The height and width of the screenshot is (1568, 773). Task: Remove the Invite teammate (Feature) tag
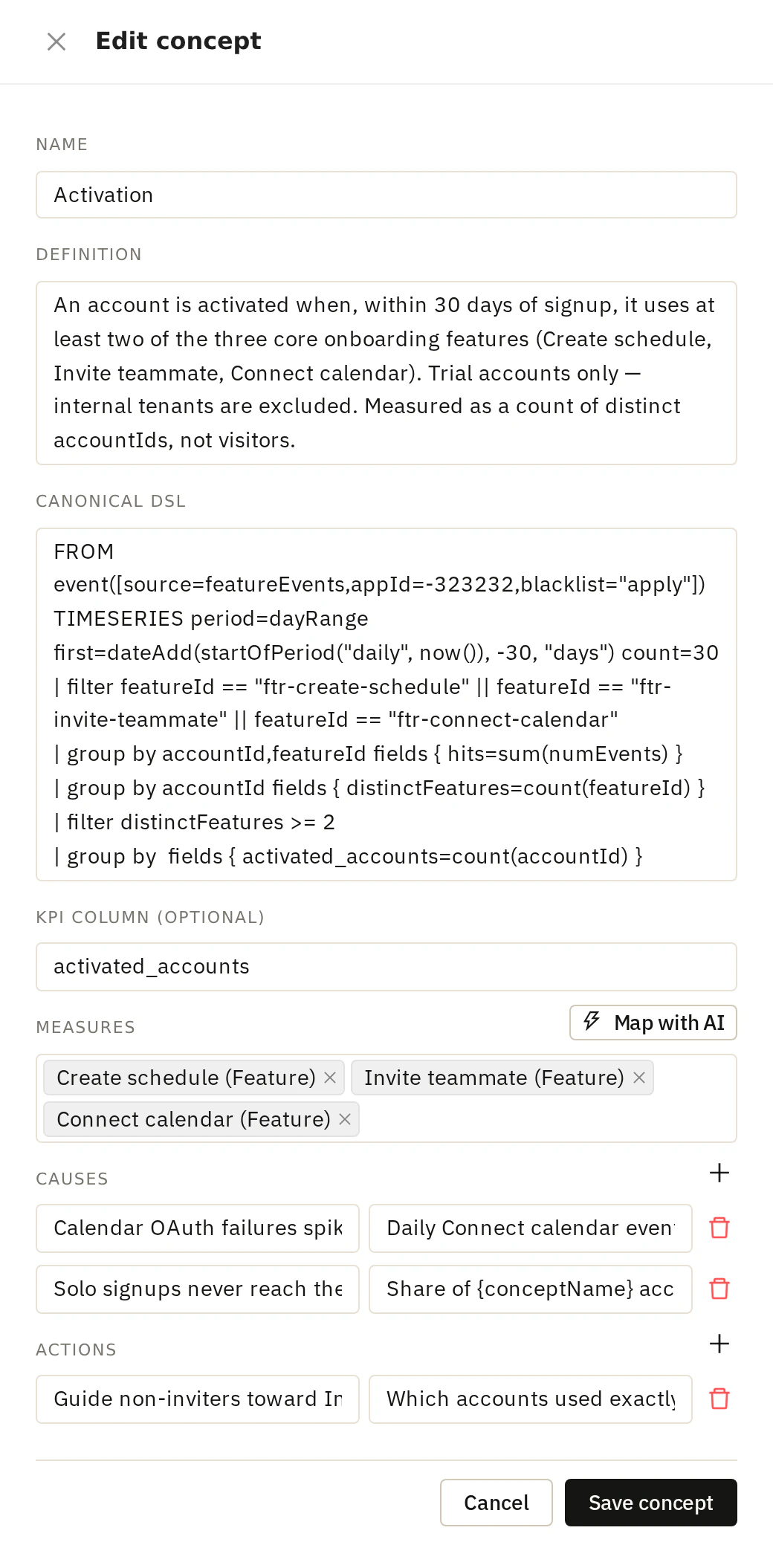click(x=638, y=1078)
